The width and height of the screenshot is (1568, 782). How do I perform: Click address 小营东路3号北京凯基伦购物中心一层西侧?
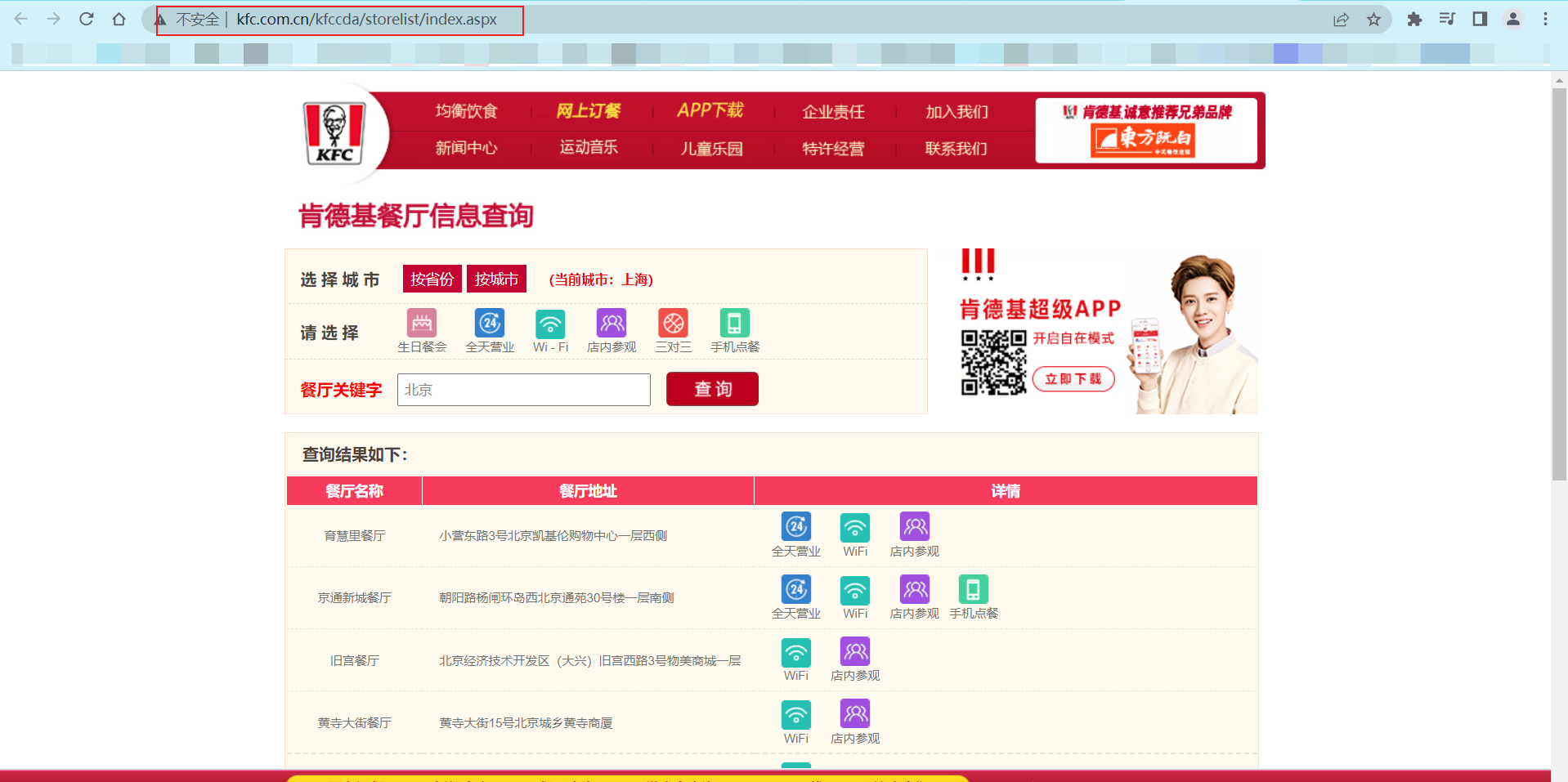coord(553,536)
